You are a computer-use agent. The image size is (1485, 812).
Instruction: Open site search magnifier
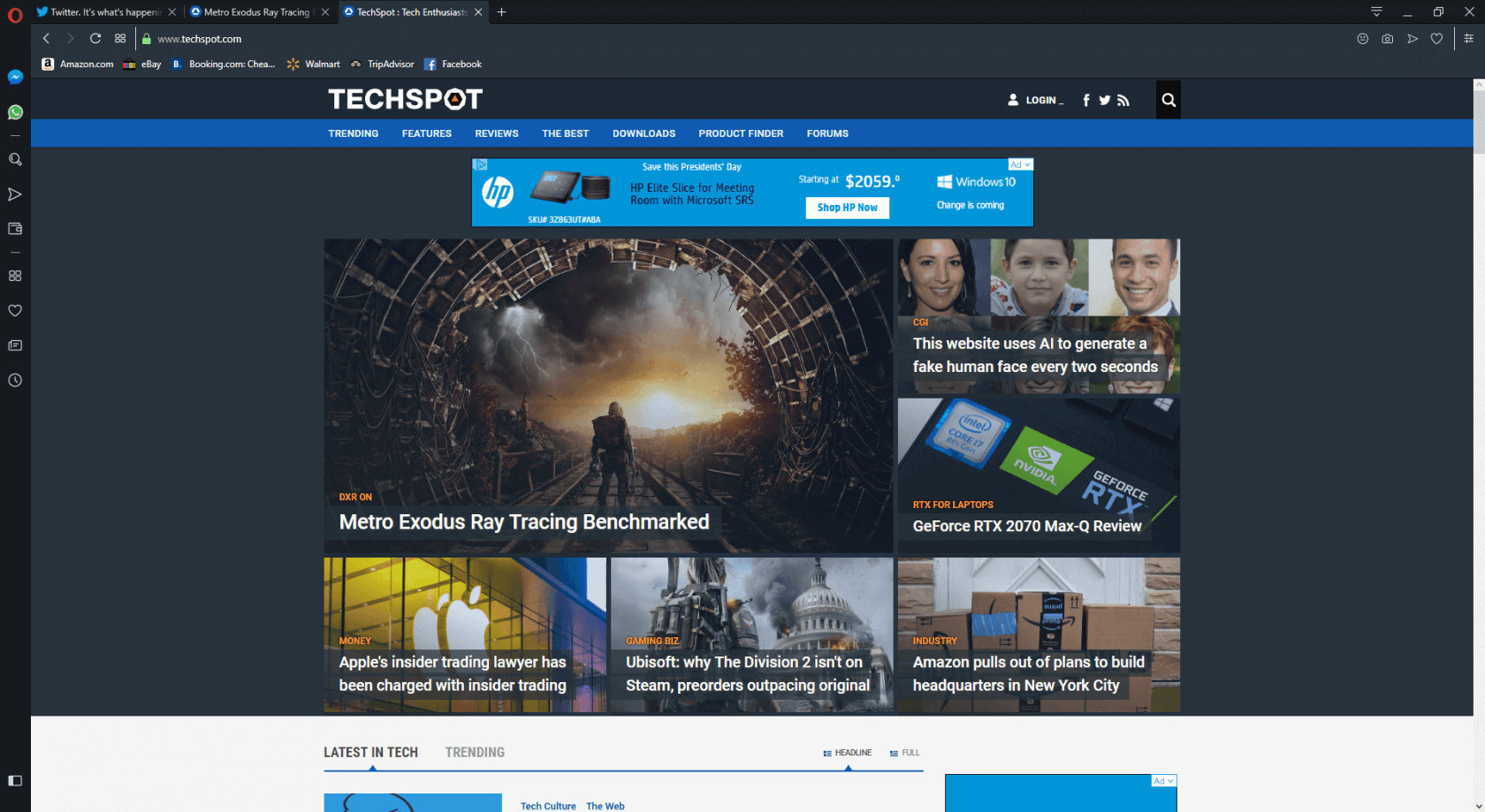[1169, 100]
